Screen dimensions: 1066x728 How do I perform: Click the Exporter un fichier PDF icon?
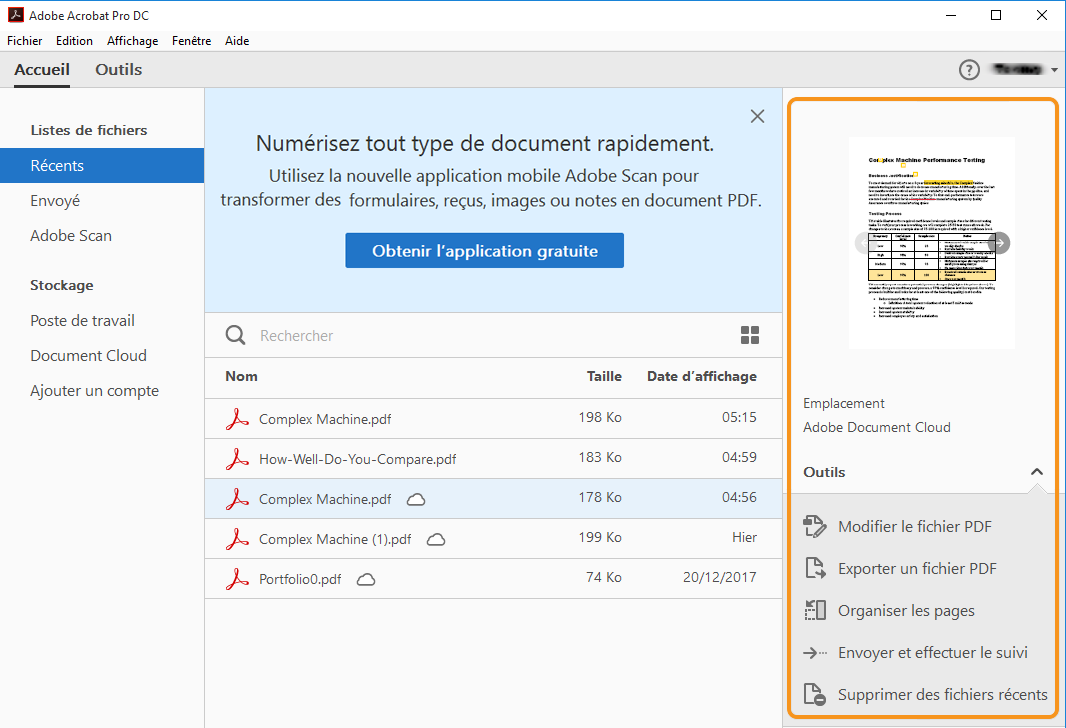815,569
